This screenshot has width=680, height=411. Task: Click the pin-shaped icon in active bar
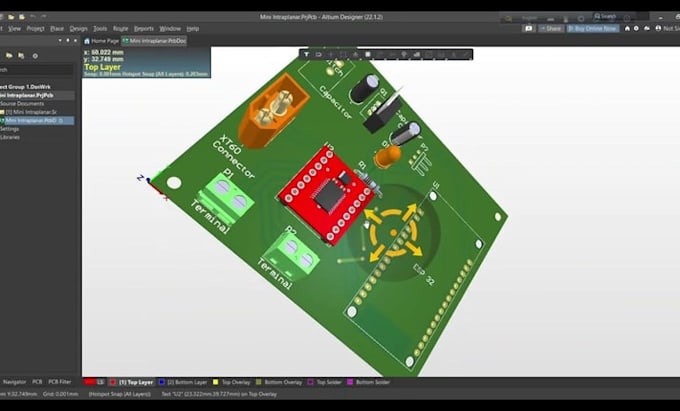click(404, 54)
